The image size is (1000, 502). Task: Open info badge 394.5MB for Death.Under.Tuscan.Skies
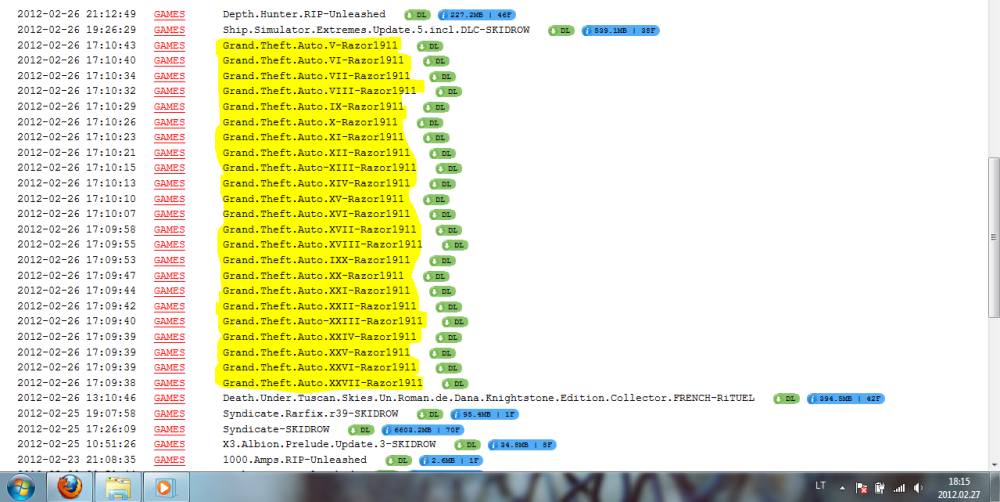[x=846, y=399]
